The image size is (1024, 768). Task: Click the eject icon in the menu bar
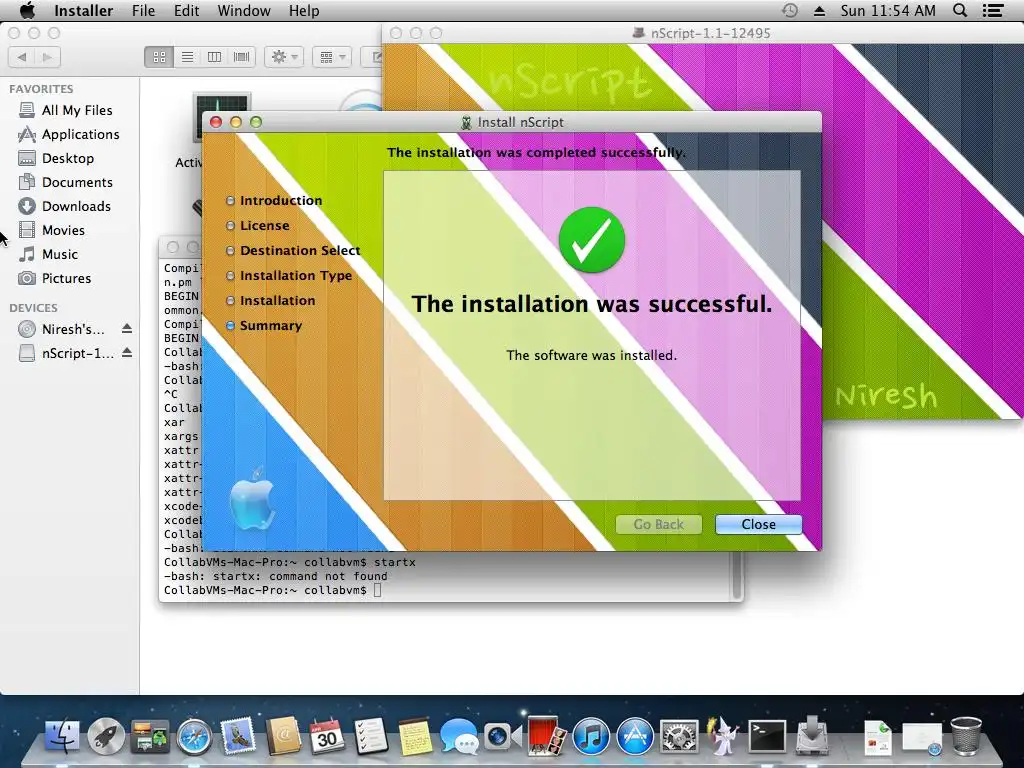click(819, 11)
